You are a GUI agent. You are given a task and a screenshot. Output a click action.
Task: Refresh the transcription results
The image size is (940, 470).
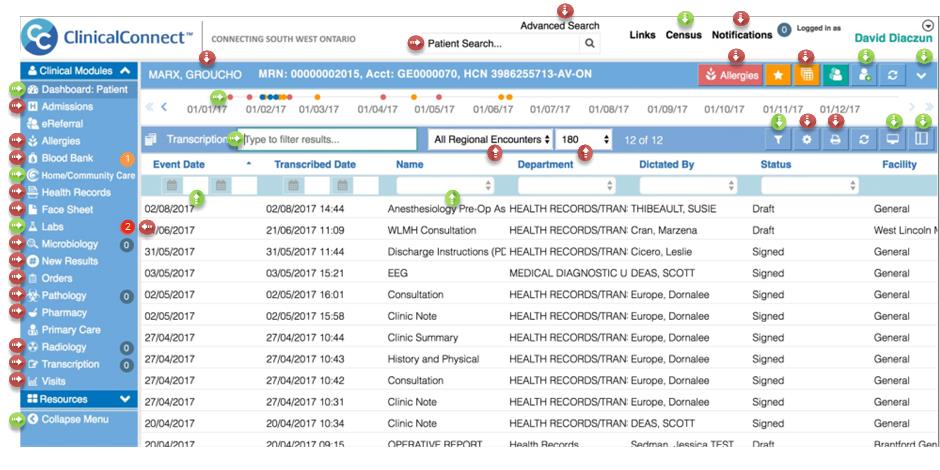tap(864, 140)
